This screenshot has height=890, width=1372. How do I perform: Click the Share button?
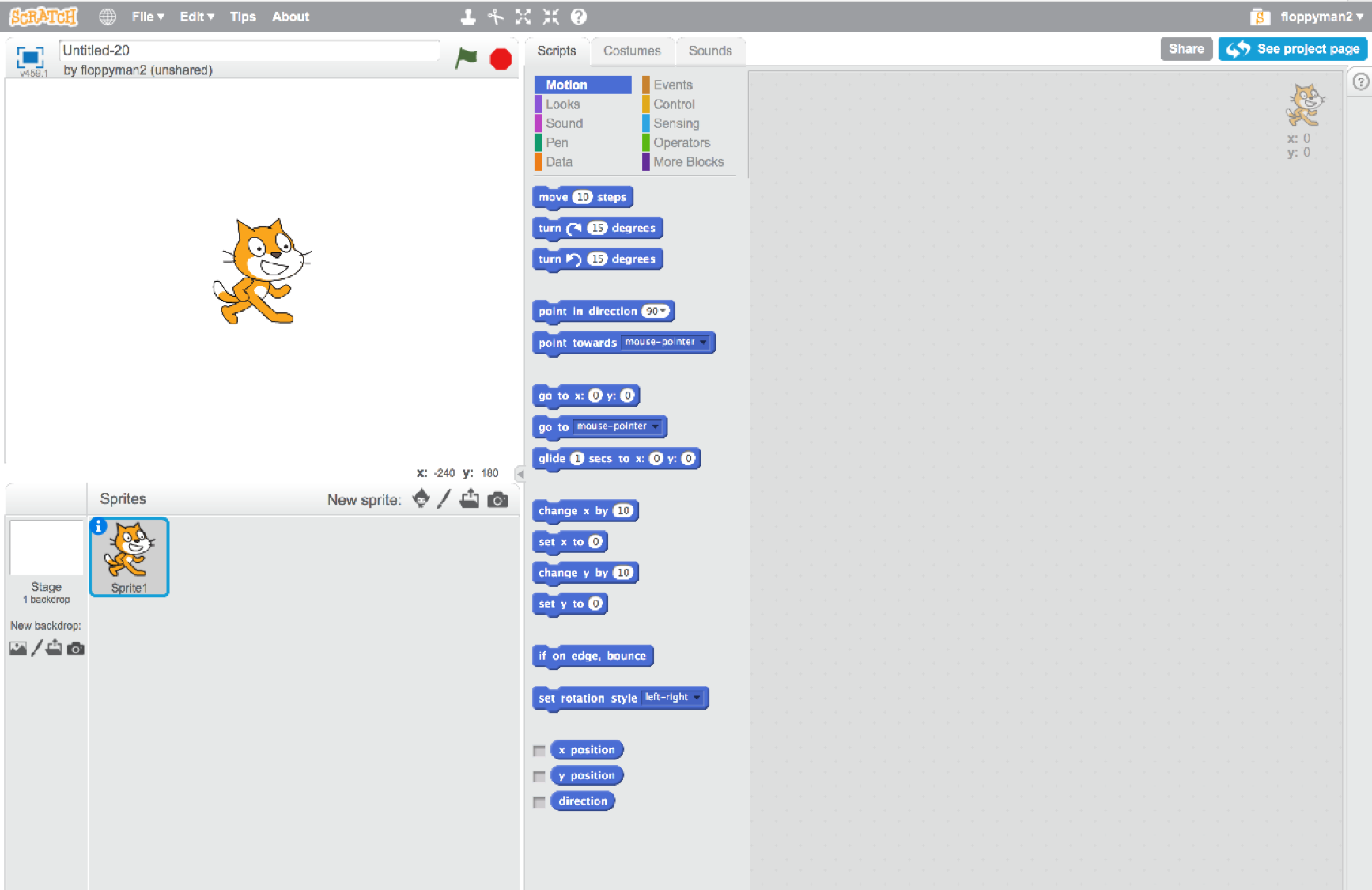(x=1186, y=48)
